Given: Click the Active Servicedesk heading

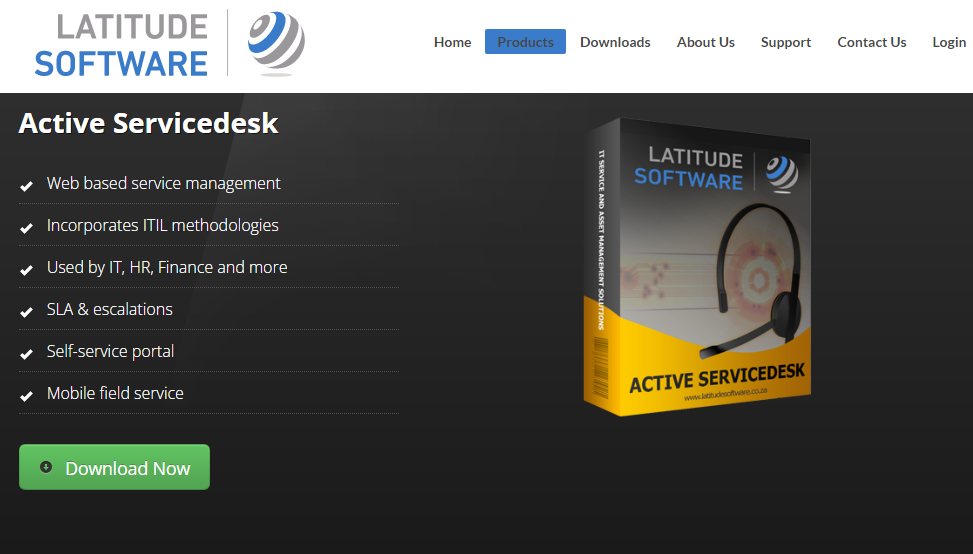Looking at the screenshot, I should [x=148, y=123].
